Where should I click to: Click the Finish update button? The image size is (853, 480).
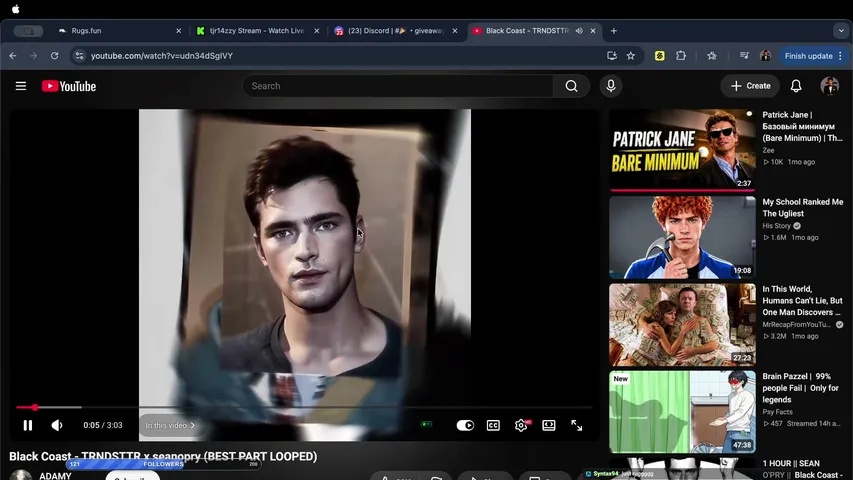808,56
